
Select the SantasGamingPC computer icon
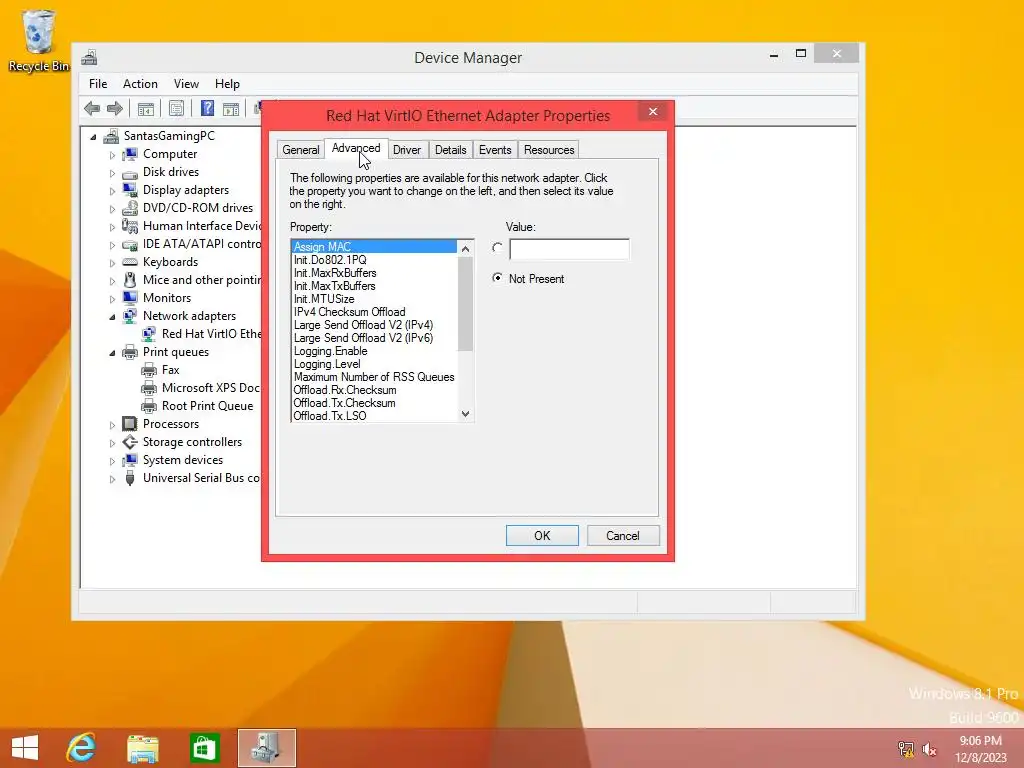[112, 136]
